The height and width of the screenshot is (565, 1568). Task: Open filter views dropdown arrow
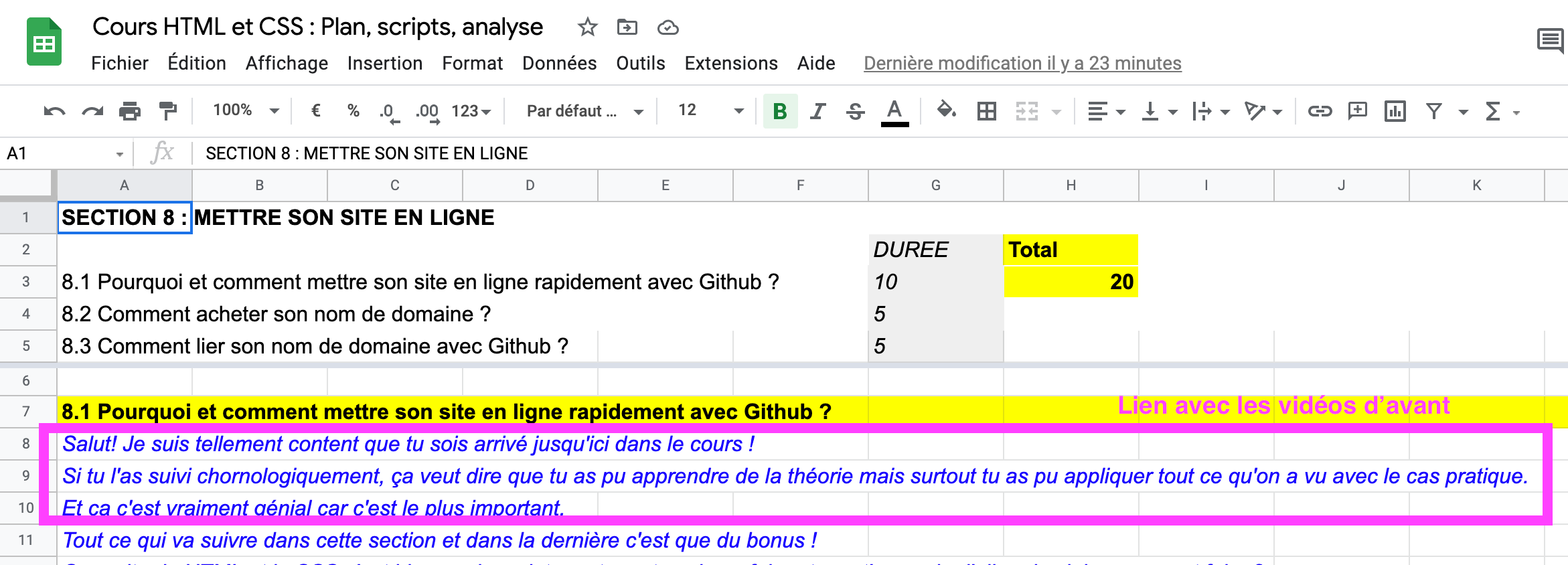pos(1463,112)
